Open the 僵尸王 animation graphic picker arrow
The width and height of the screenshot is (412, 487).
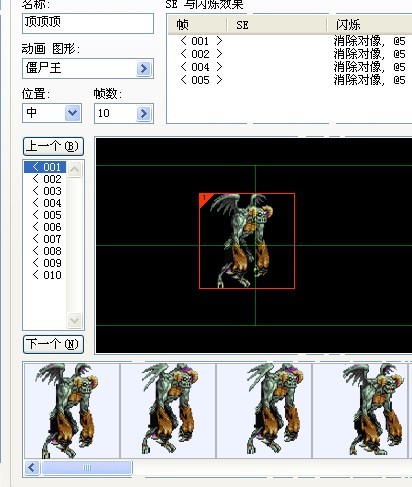click(144, 69)
